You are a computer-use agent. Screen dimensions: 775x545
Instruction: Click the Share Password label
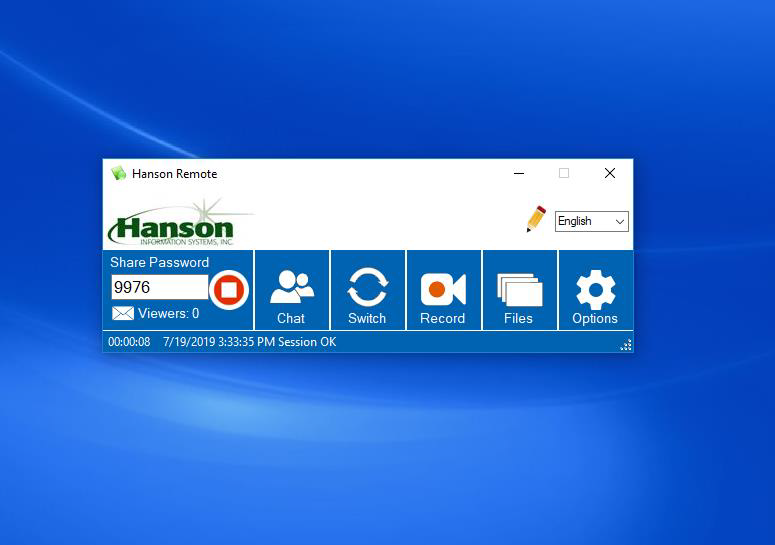click(159, 262)
